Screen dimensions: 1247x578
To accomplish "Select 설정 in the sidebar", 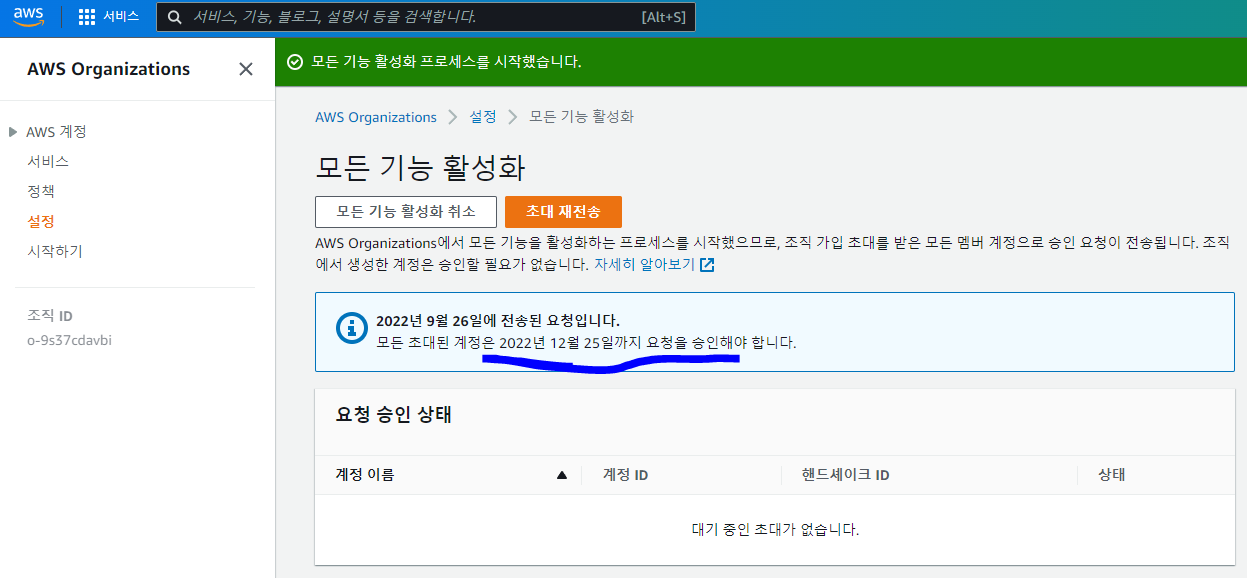I will click(41, 221).
